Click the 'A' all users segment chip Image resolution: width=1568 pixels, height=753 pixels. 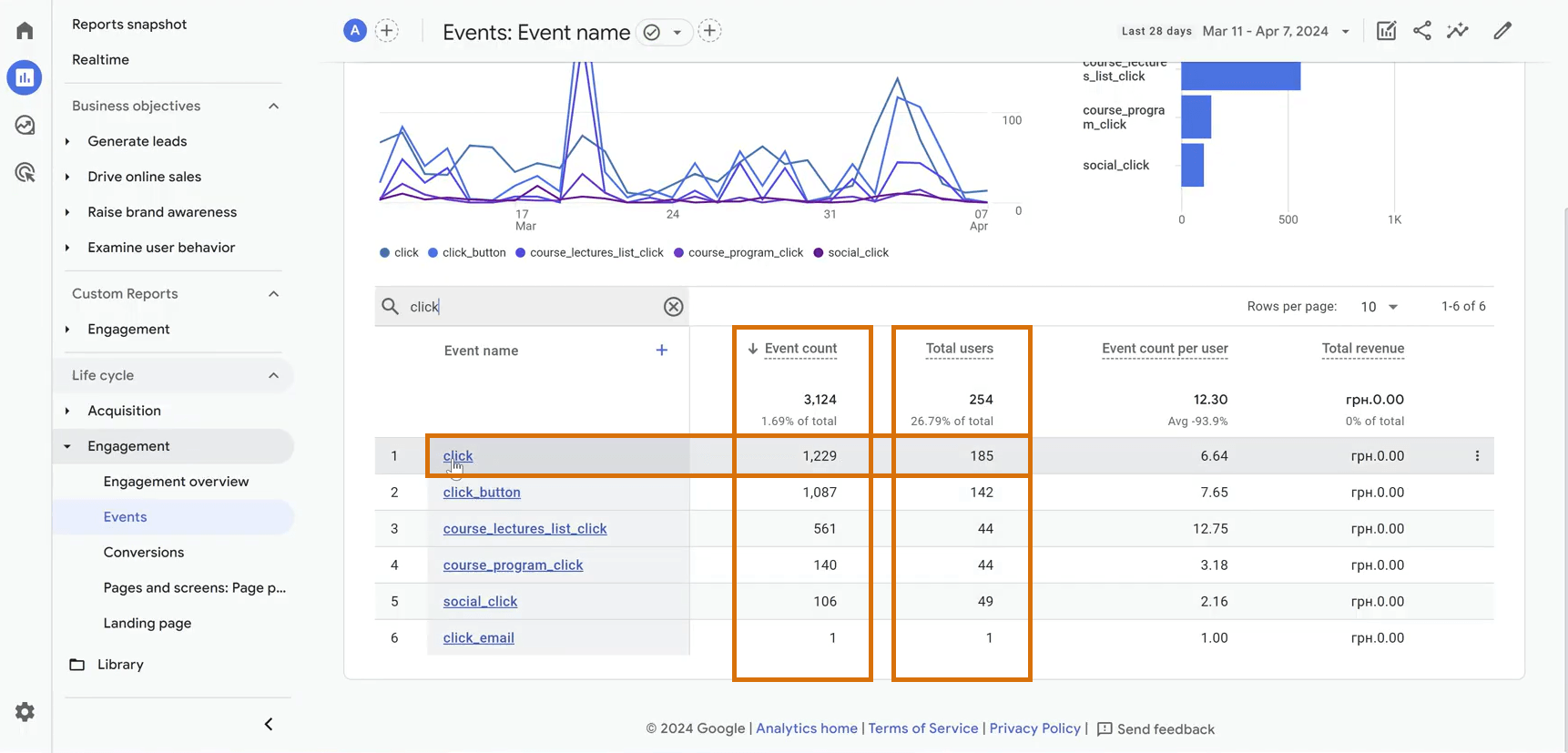coord(355,31)
